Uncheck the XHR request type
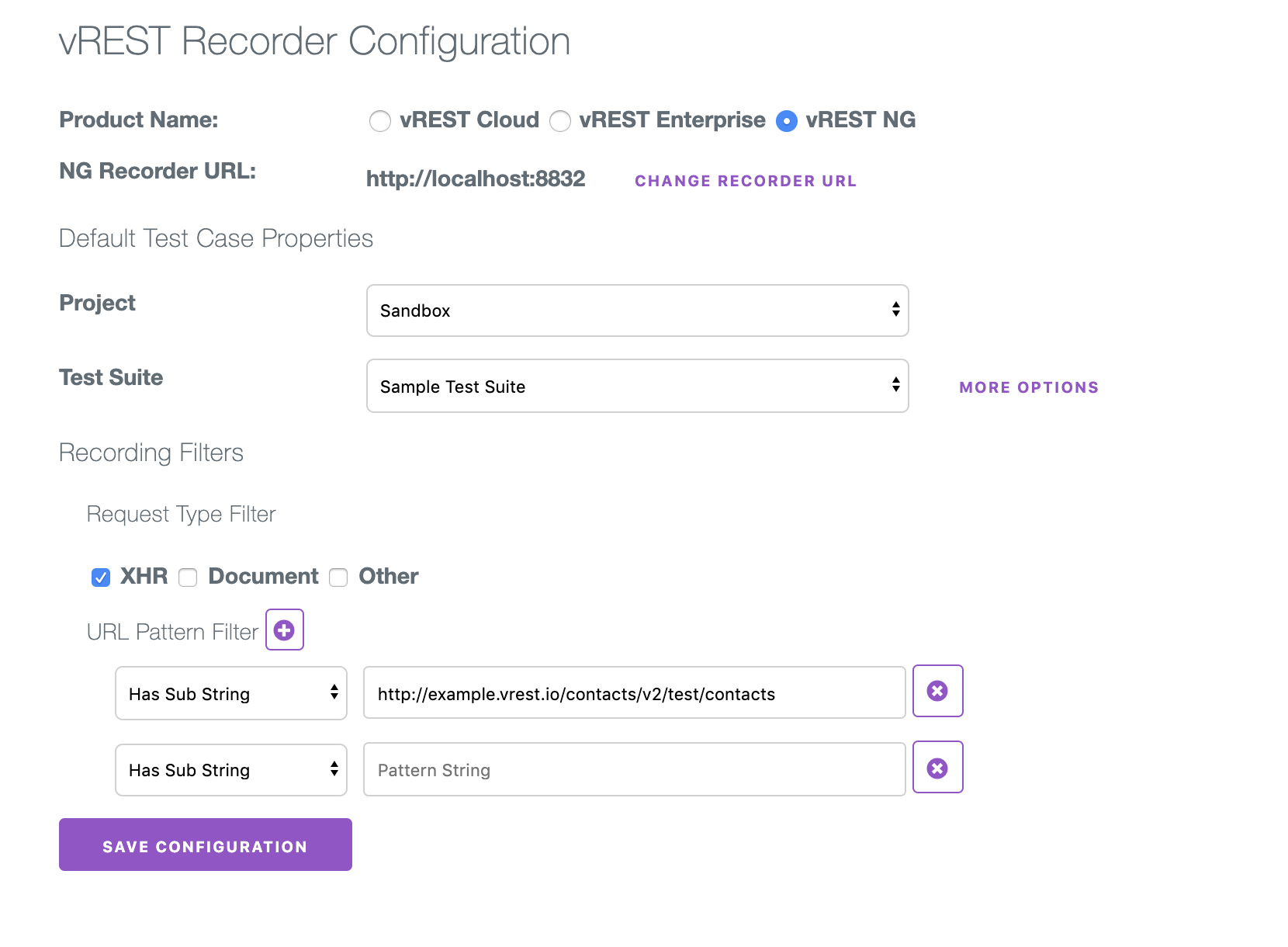Screen dimensions: 1288x947 tap(101, 578)
